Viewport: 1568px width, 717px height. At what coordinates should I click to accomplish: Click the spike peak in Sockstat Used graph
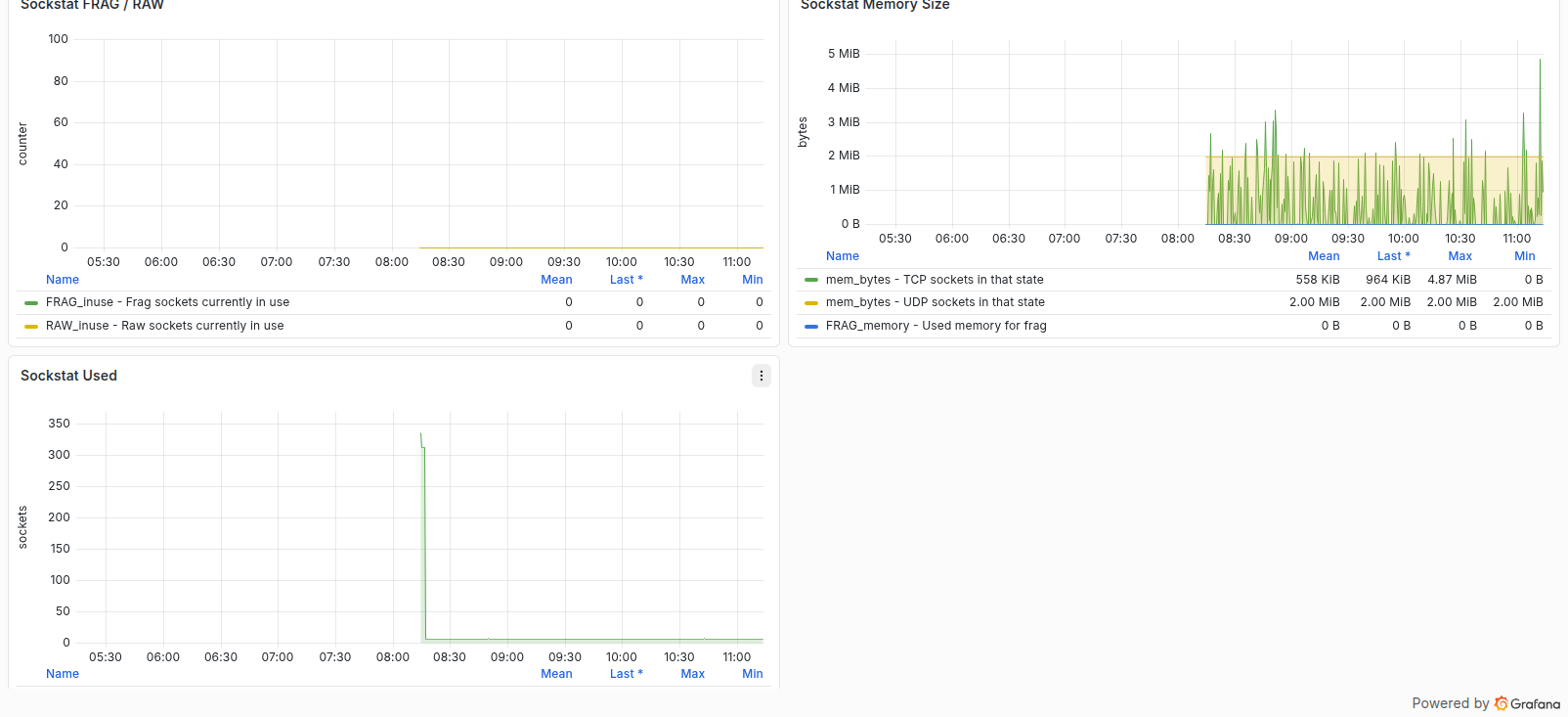pyautogui.click(x=421, y=434)
